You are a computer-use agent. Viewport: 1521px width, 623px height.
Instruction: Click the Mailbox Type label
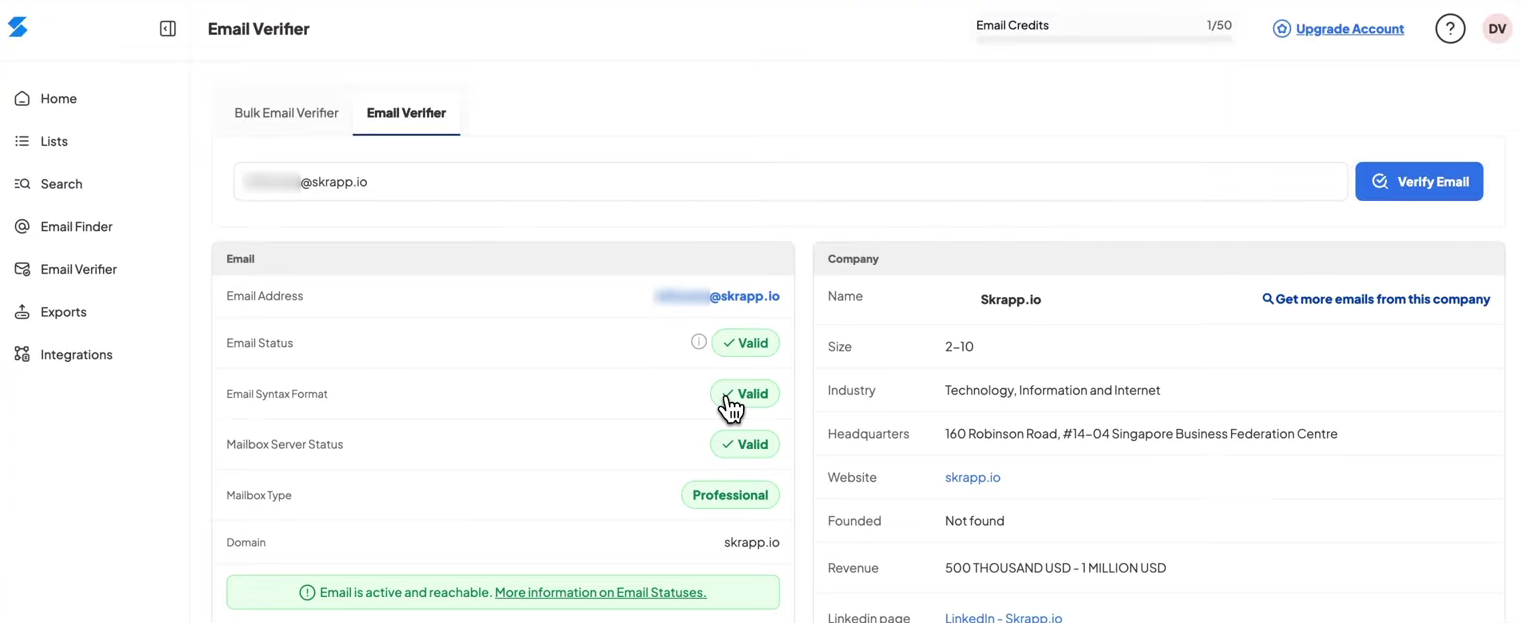pyautogui.click(x=259, y=495)
